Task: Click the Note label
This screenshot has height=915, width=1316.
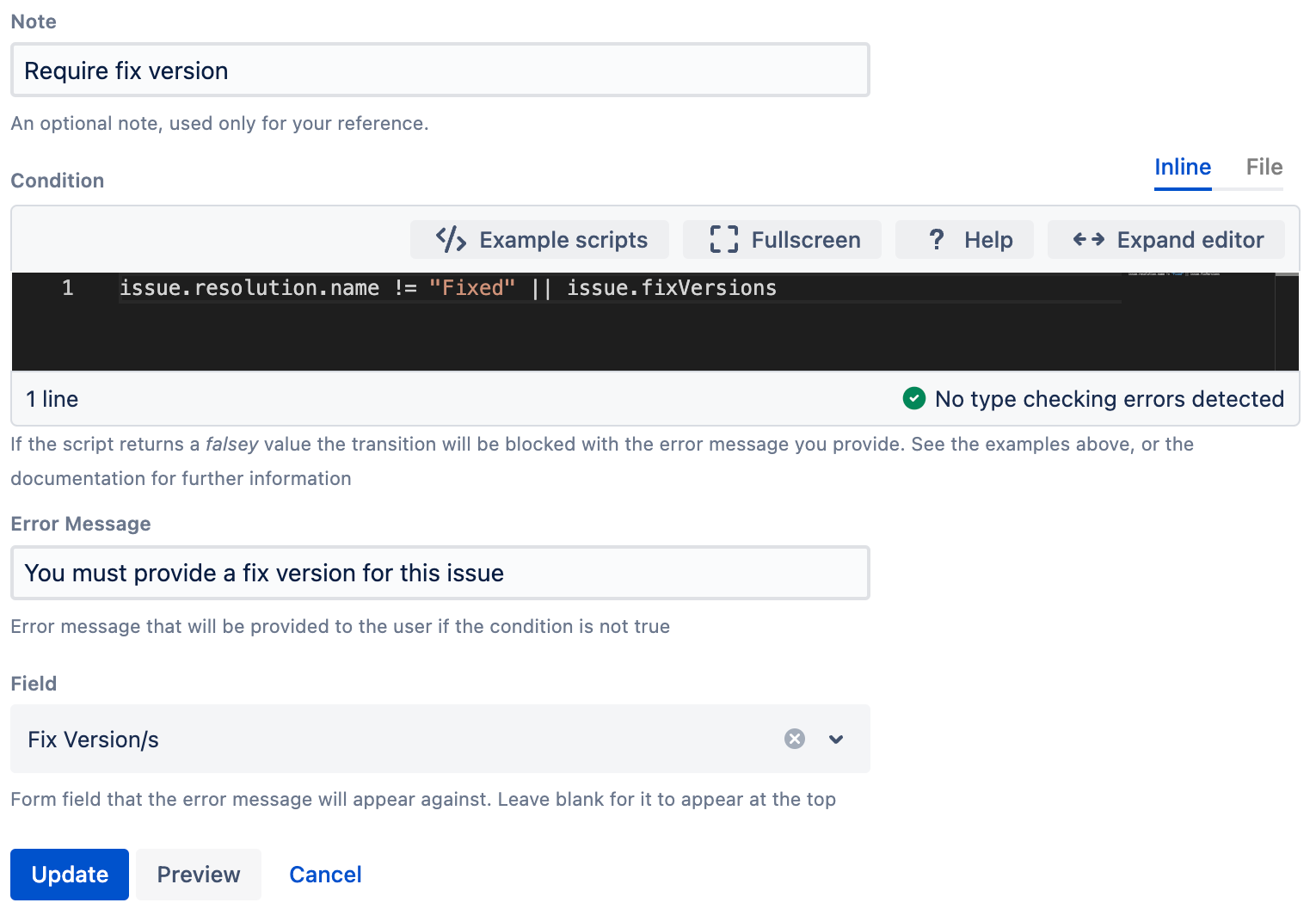Action: click(x=34, y=21)
